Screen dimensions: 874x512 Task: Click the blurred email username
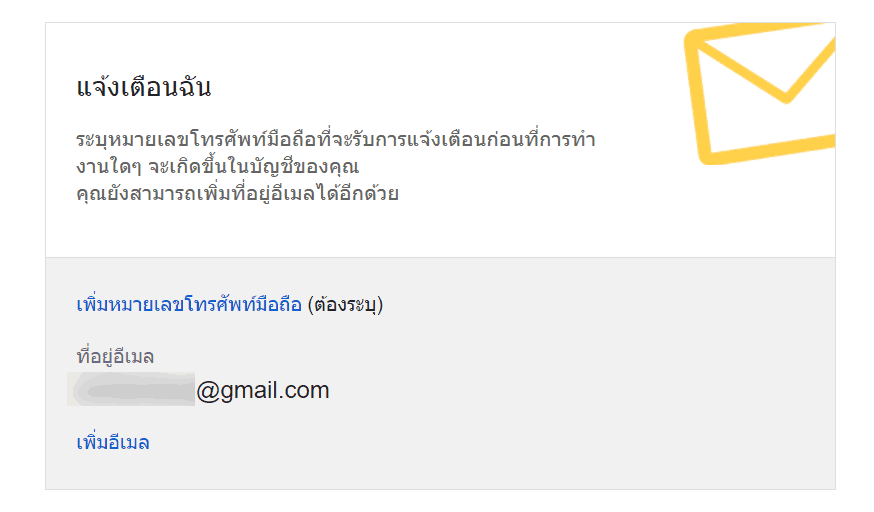131,390
